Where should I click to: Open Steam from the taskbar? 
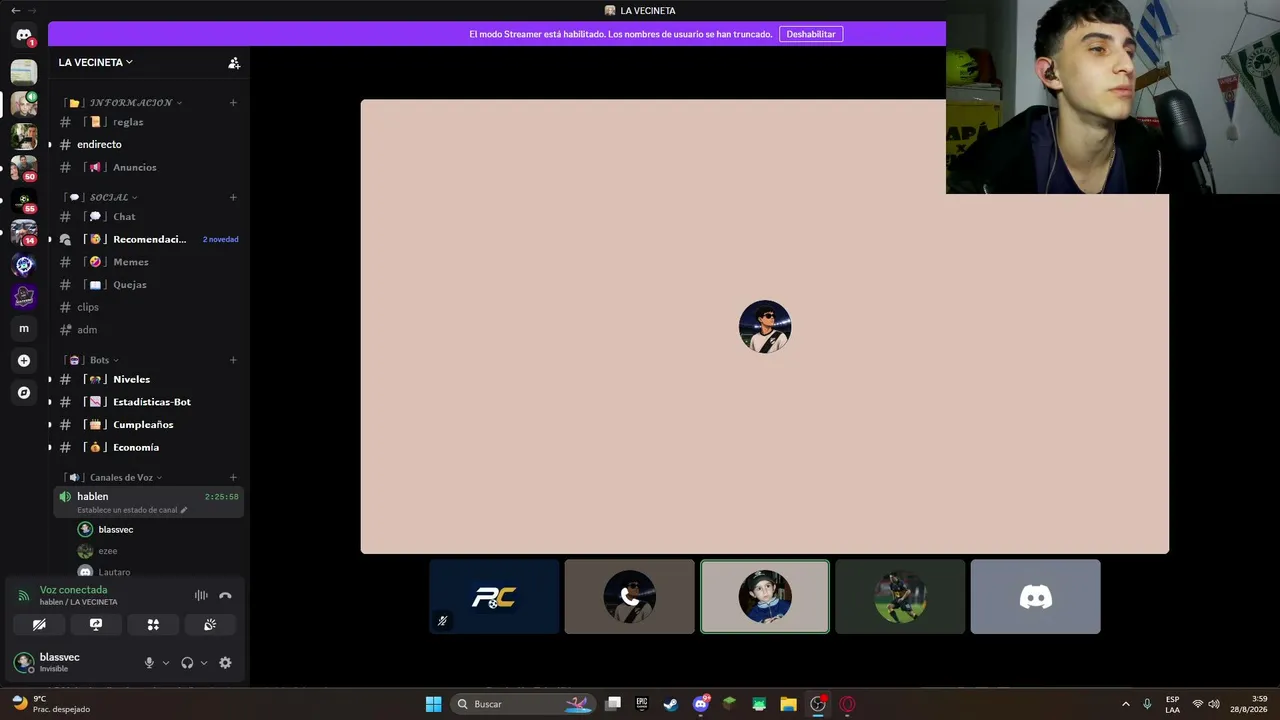(x=671, y=704)
